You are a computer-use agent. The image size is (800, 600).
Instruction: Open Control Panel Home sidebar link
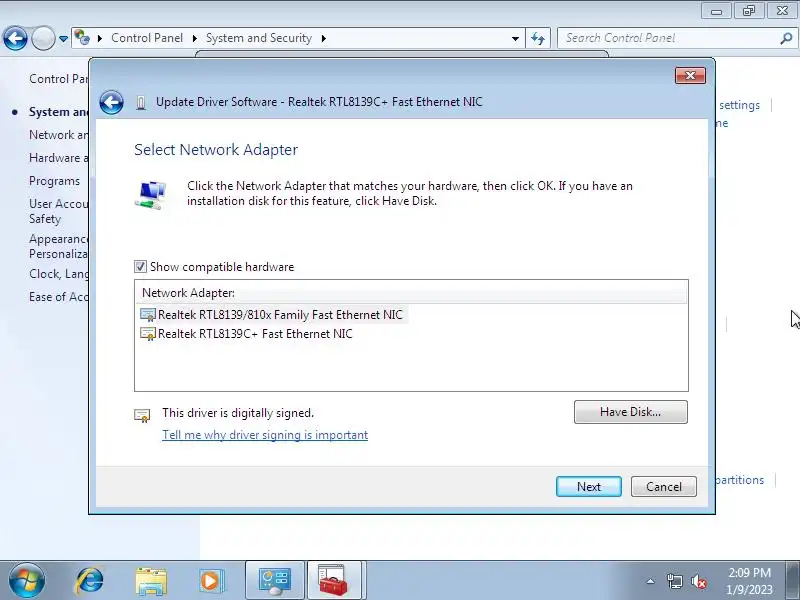tap(59, 79)
